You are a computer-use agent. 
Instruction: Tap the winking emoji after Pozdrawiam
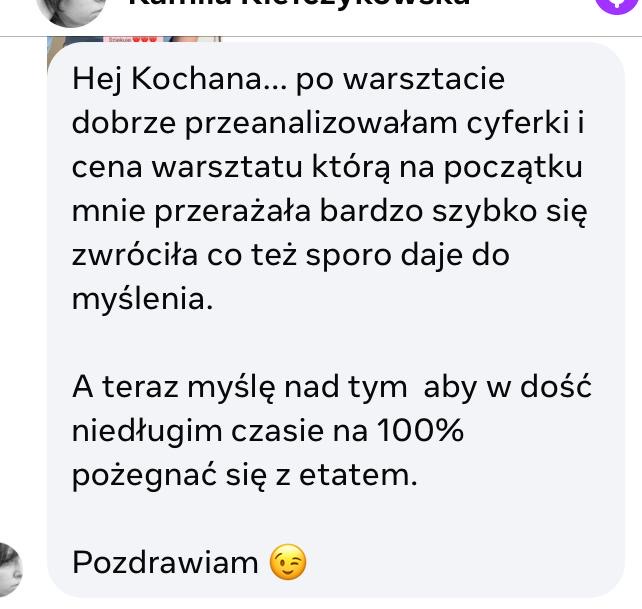click(288, 562)
